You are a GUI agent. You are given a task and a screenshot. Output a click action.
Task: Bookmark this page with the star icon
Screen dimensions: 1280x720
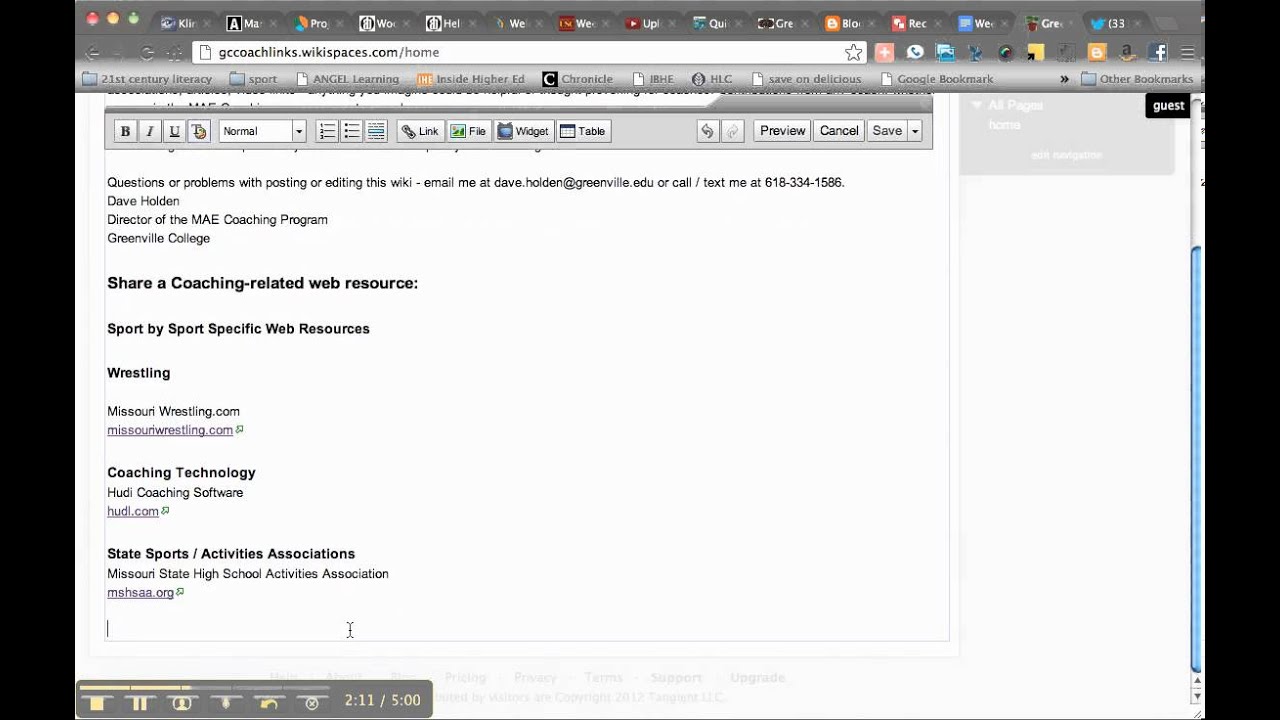pos(853,52)
